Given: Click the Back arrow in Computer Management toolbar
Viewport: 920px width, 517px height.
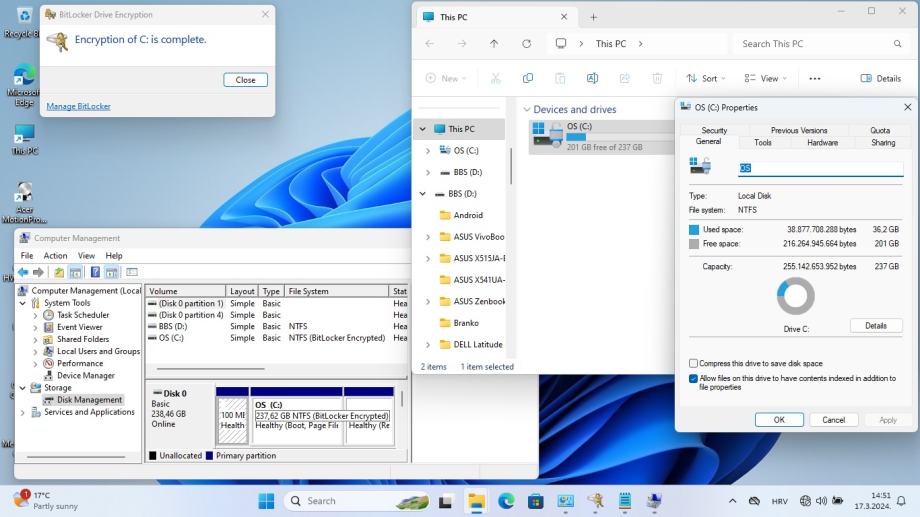Looking at the screenshot, I should 23,272.
